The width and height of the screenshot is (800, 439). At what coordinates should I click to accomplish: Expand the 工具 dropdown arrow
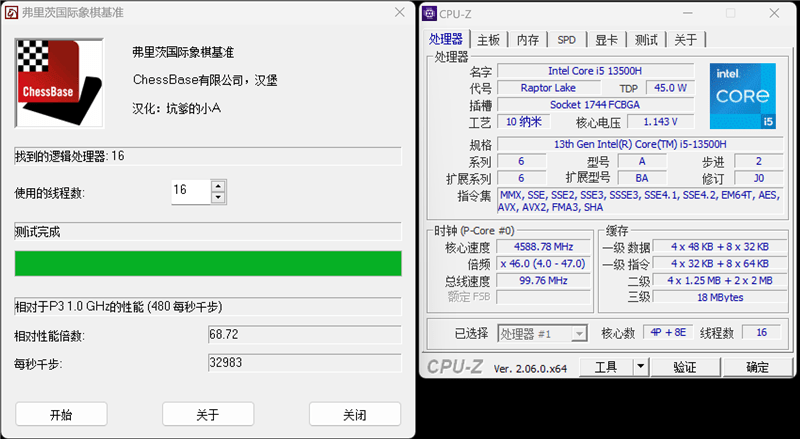640,367
